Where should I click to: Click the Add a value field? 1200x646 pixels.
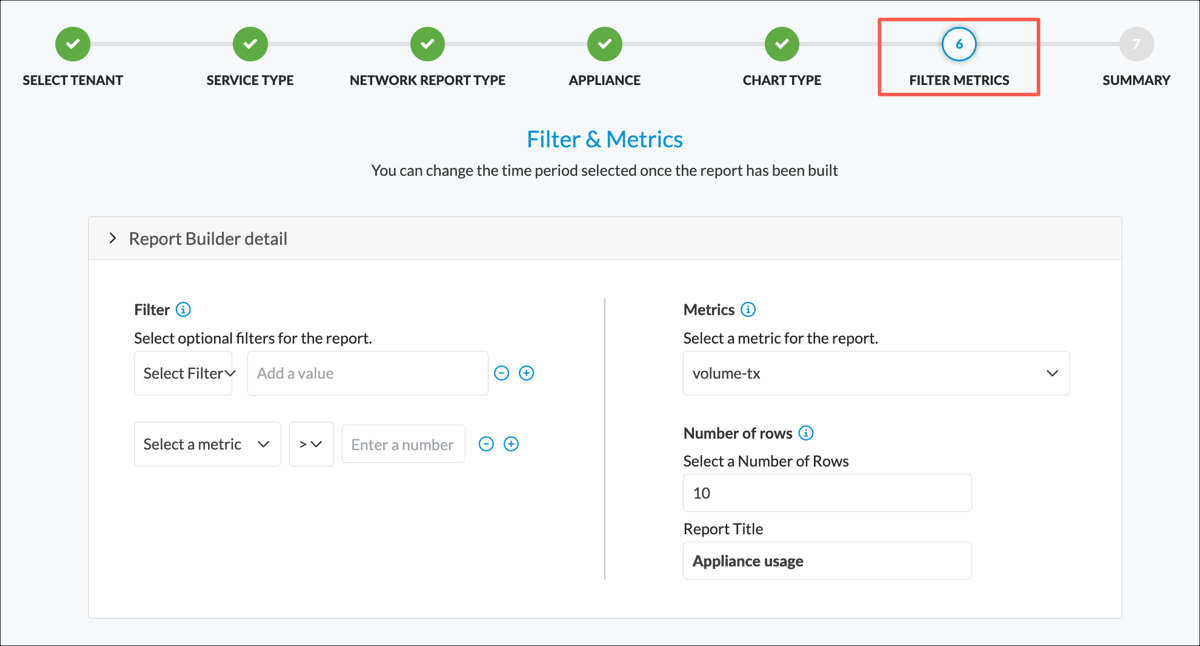[x=367, y=372]
